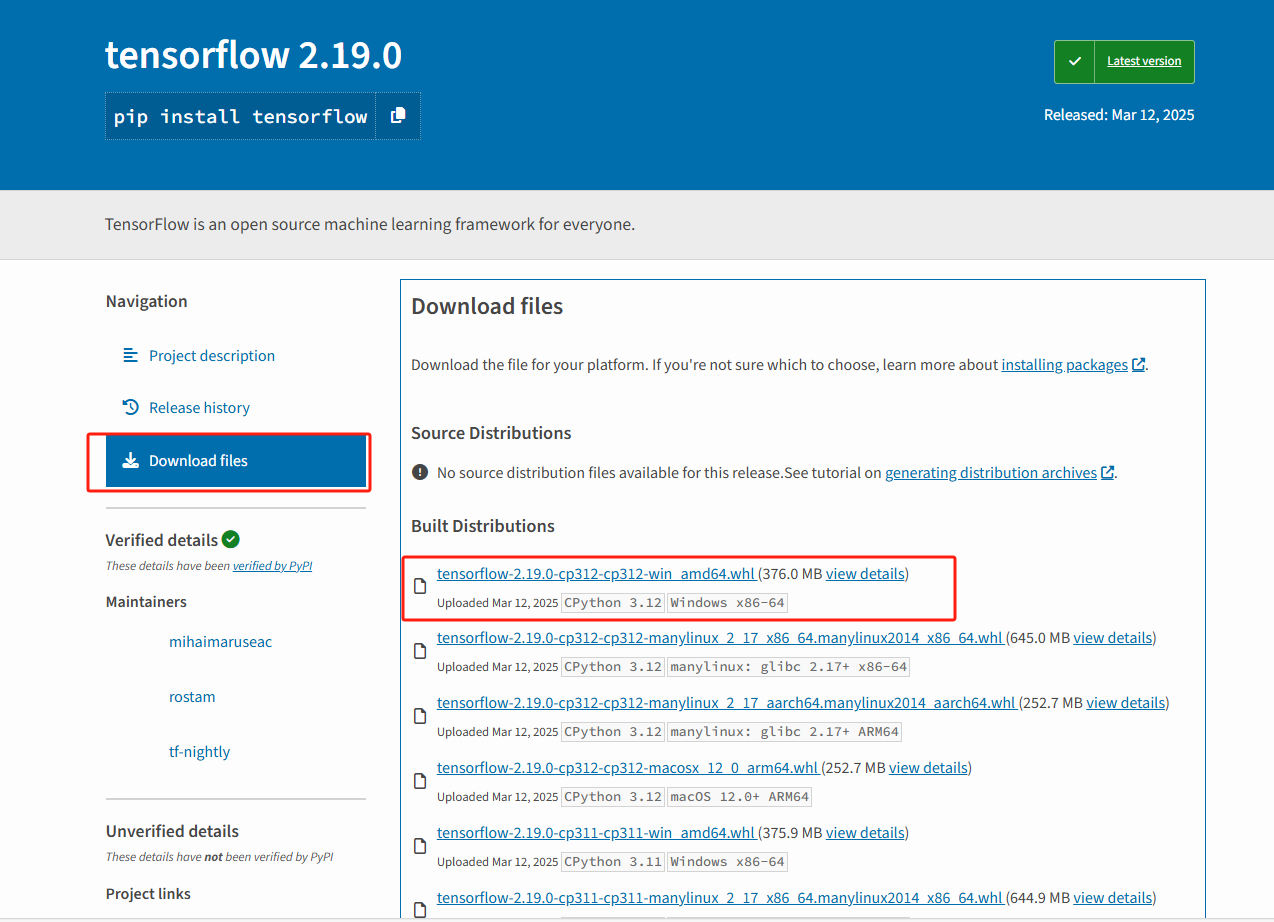Click external link icon after installing packages
This screenshot has height=922, width=1274.
point(1138,365)
